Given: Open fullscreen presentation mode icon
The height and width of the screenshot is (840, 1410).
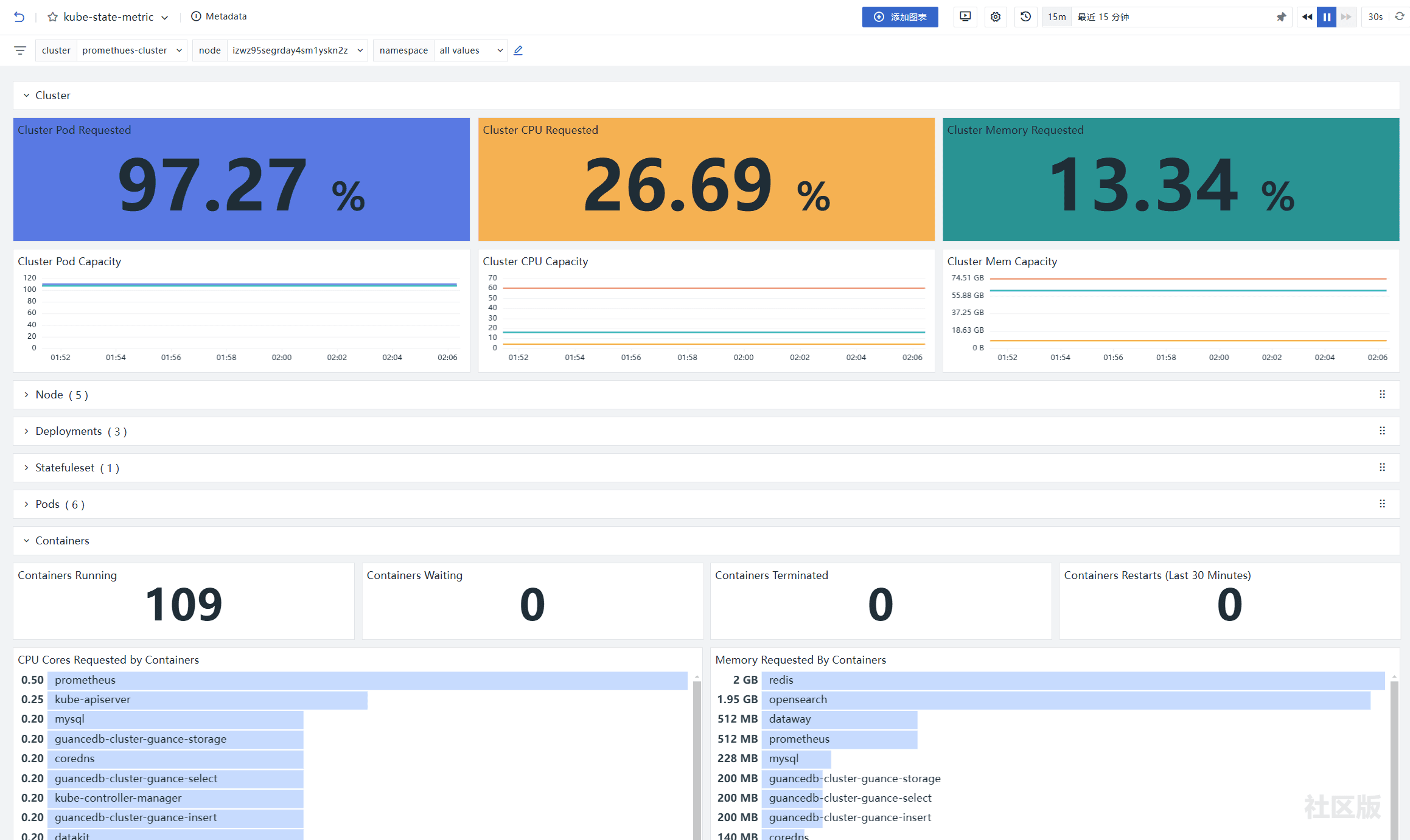Looking at the screenshot, I should (x=965, y=17).
